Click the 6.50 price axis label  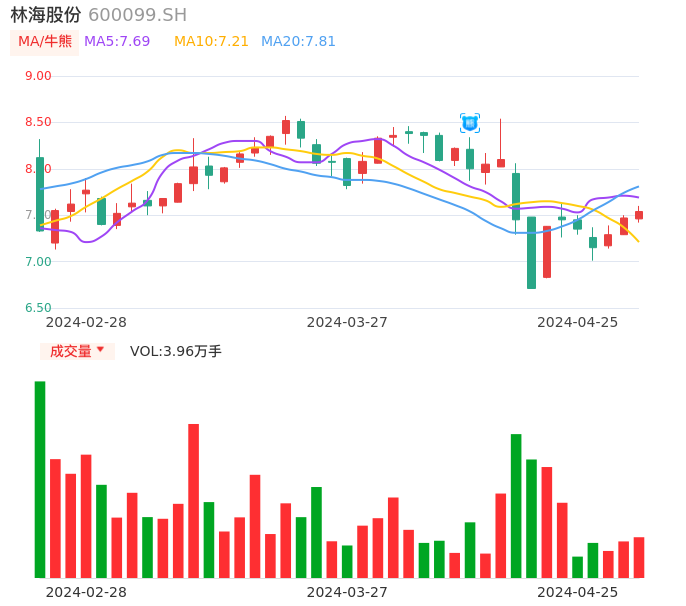pos(38,308)
